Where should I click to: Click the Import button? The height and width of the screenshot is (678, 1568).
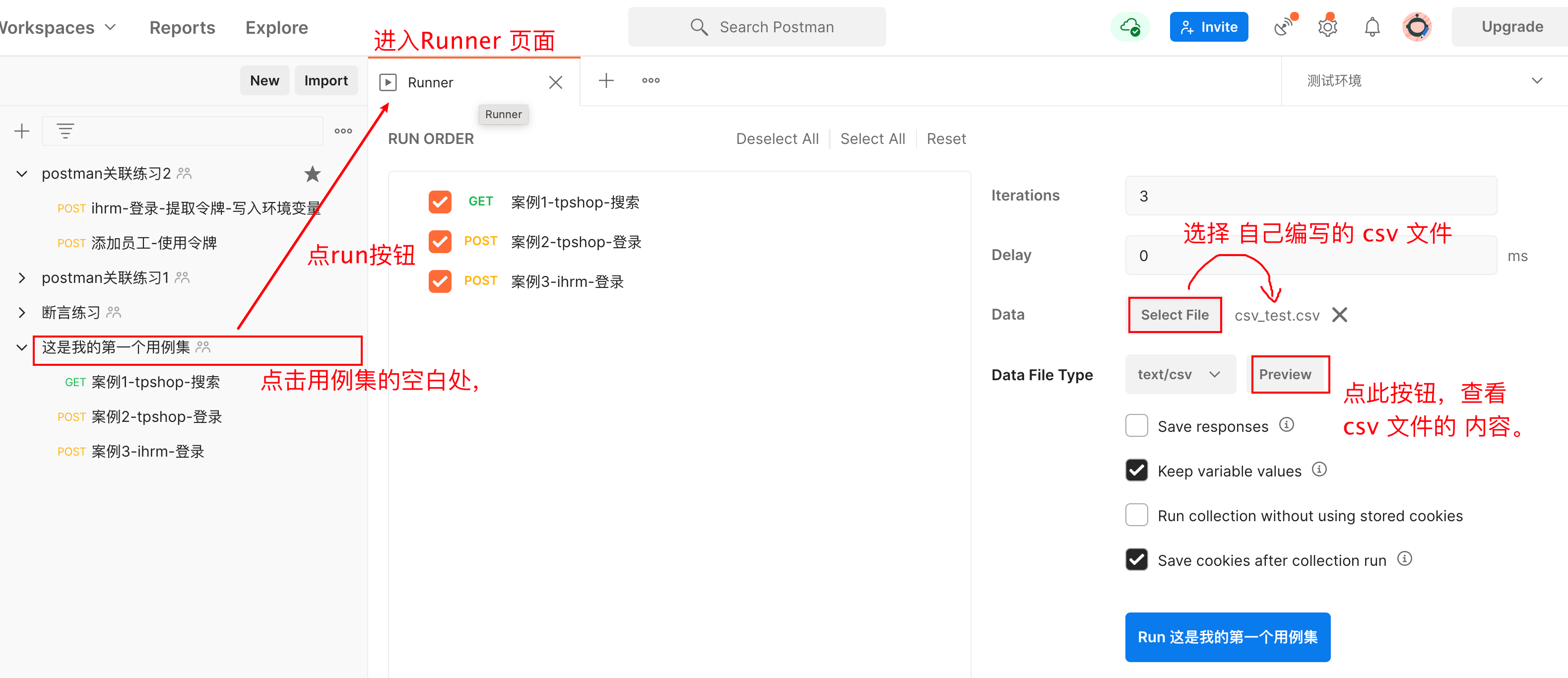point(326,80)
